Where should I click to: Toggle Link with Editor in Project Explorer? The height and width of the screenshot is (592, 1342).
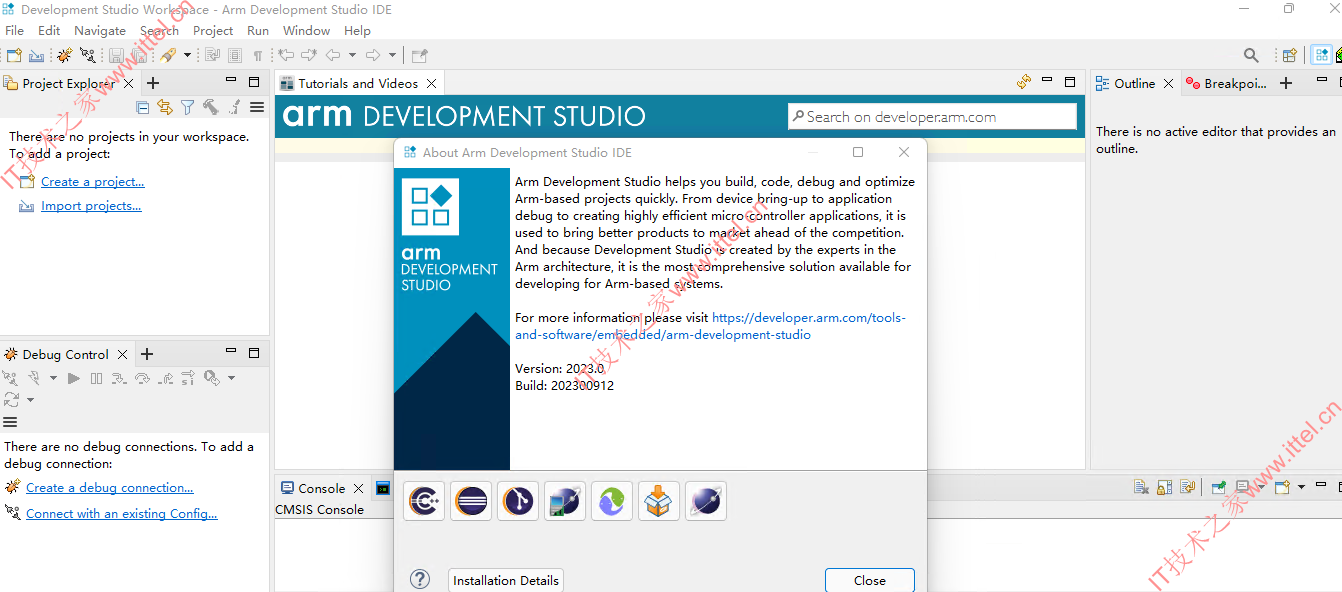pyautogui.click(x=165, y=107)
